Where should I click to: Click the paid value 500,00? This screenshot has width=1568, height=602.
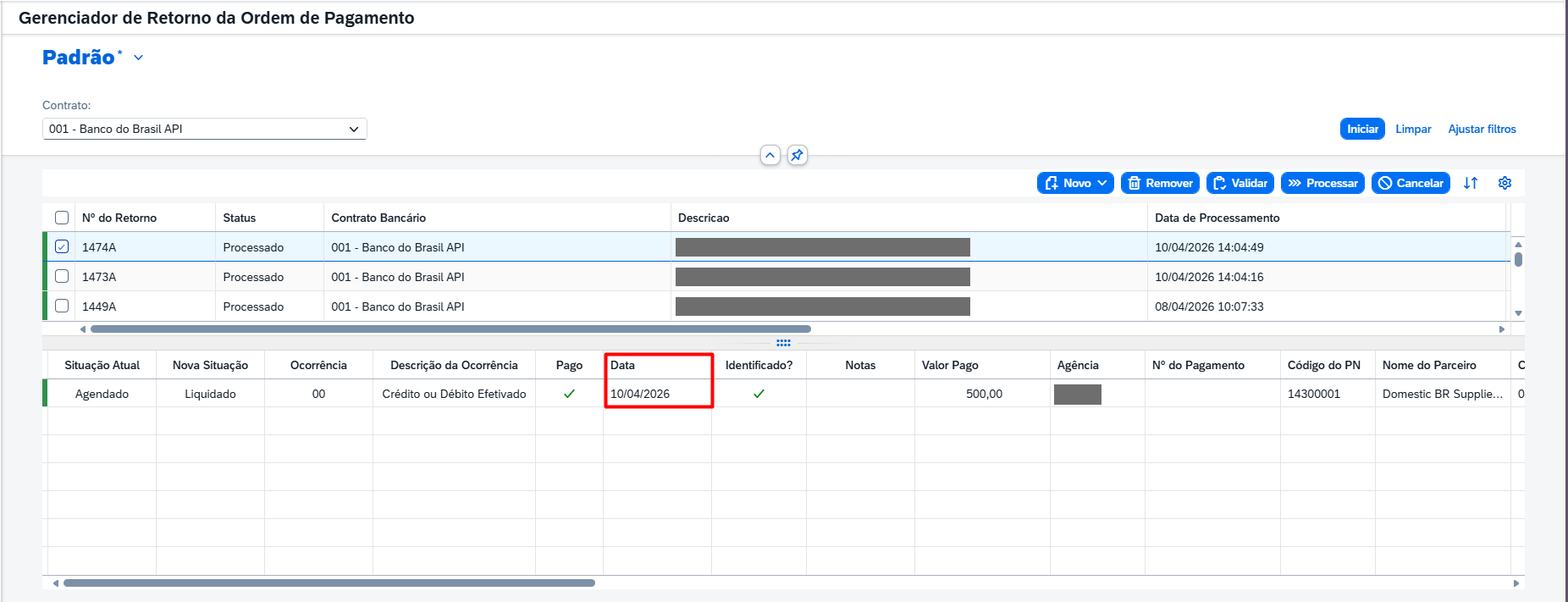984,394
